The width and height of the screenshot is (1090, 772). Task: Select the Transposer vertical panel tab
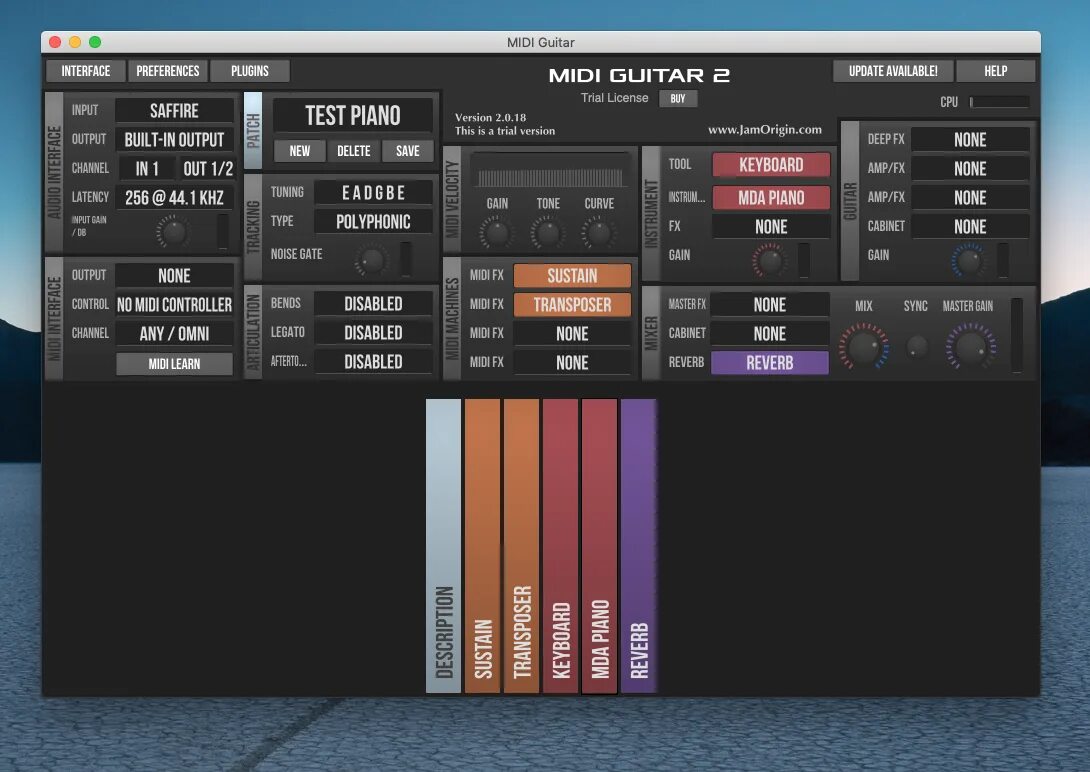(521, 545)
